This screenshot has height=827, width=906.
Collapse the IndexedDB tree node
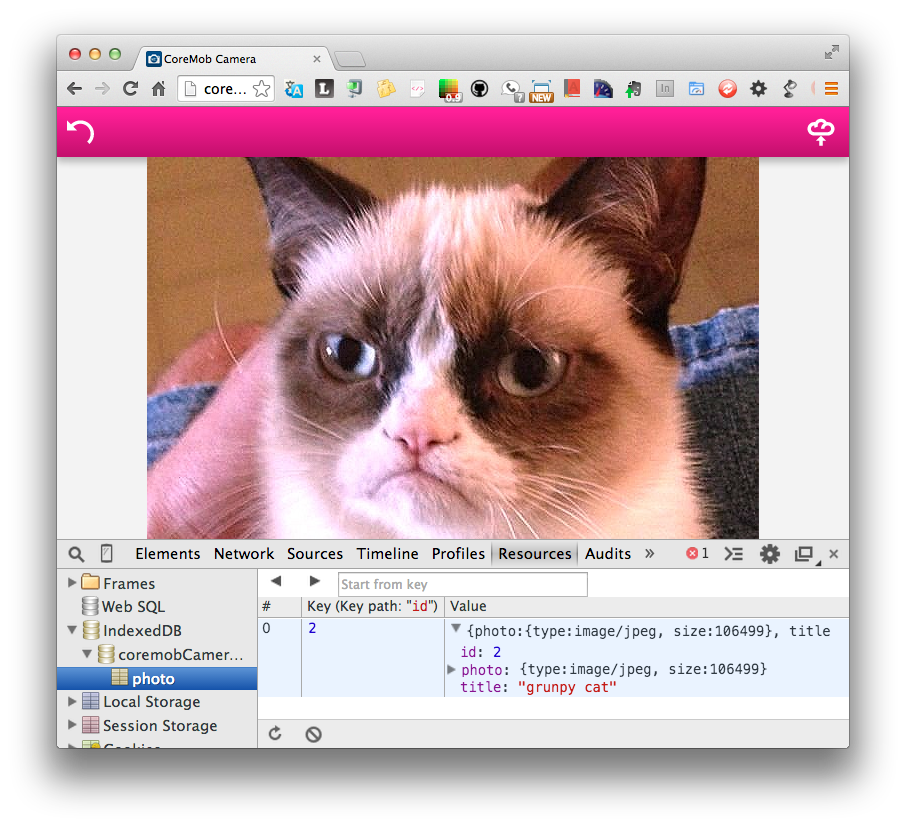pos(72,631)
